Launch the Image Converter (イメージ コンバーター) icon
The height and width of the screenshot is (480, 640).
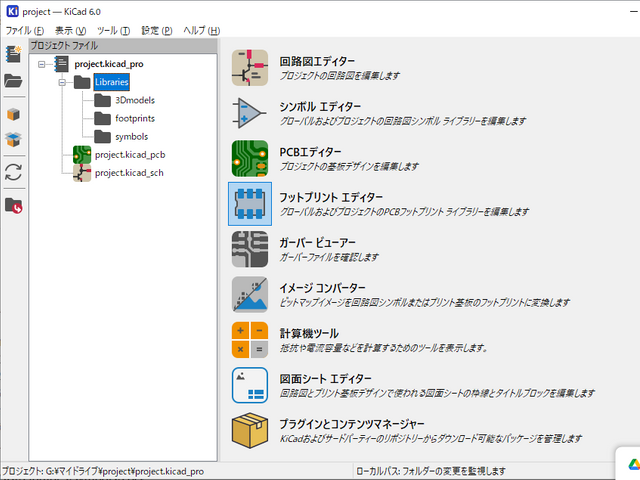[x=250, y=294]
